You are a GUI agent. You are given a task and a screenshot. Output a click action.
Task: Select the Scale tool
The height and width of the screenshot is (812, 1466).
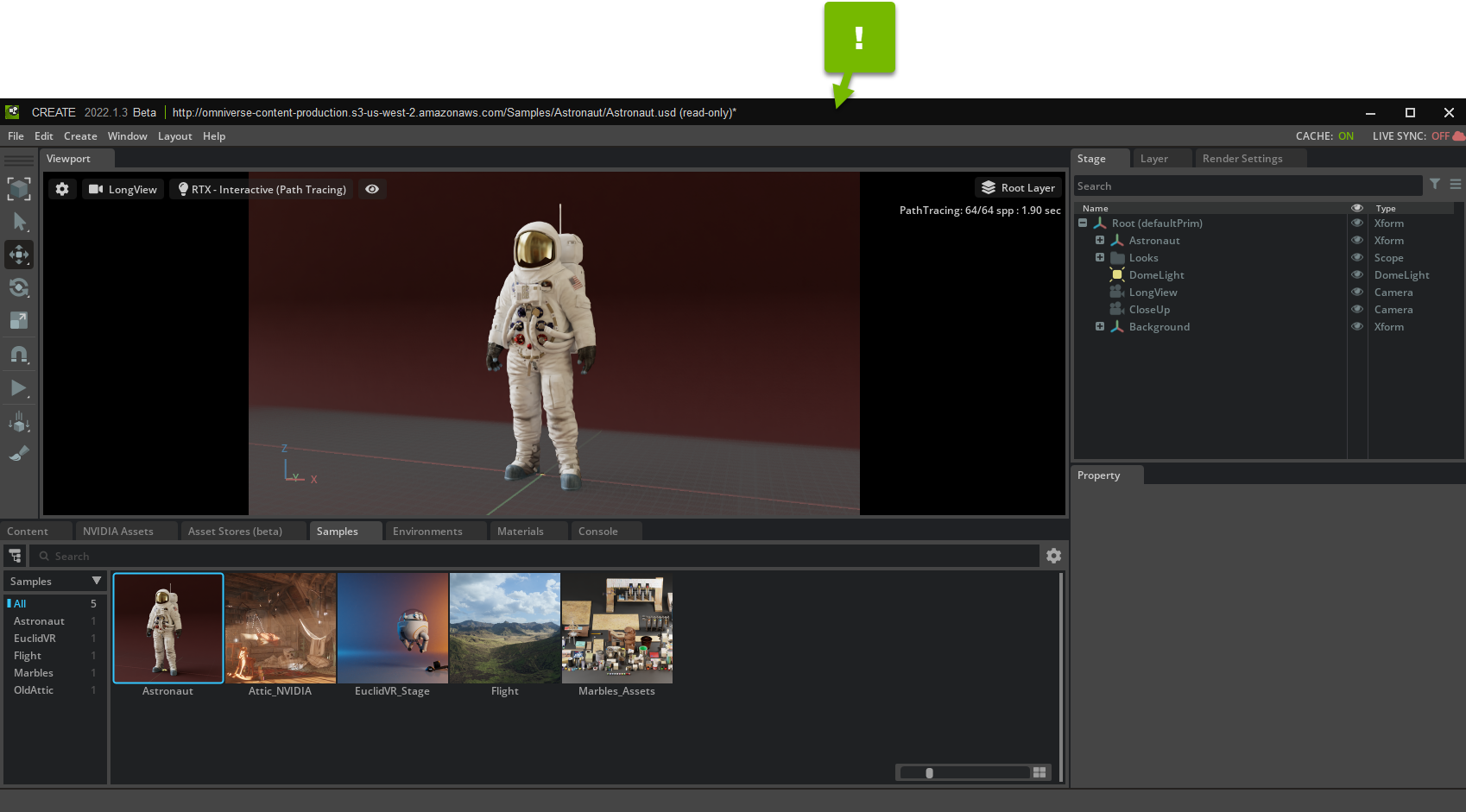point(19,320)
